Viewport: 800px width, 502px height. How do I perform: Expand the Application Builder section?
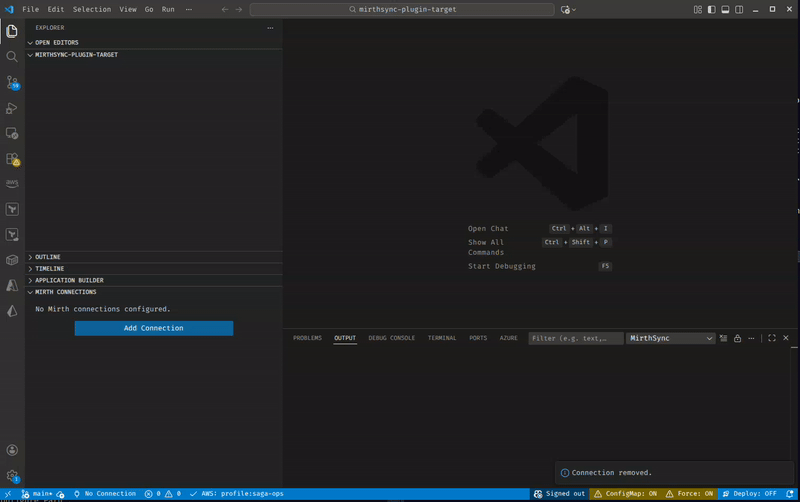154,281
